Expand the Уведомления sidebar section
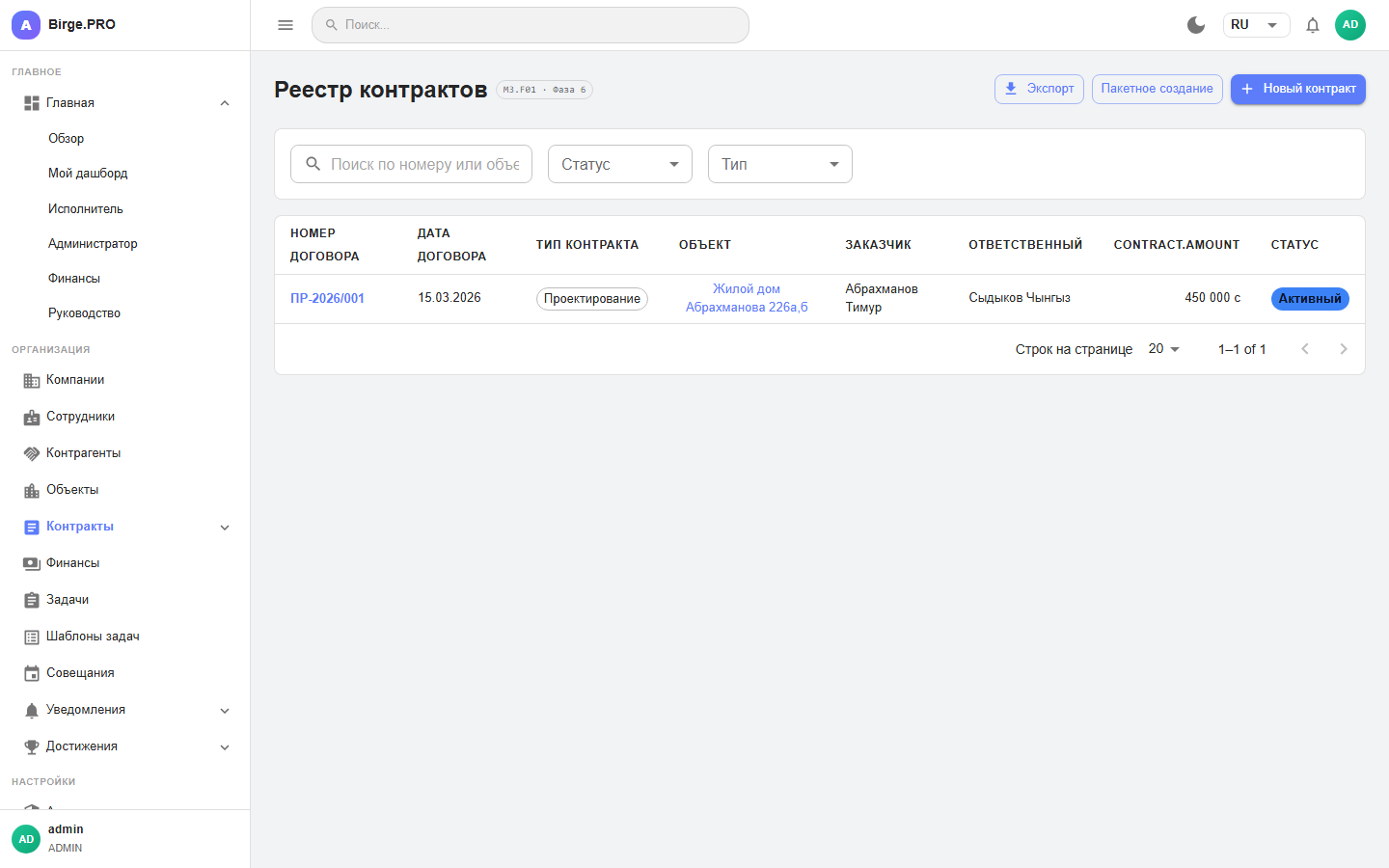Image resolution: width=1389 pixels, height=868 pixels. (224, 710)
